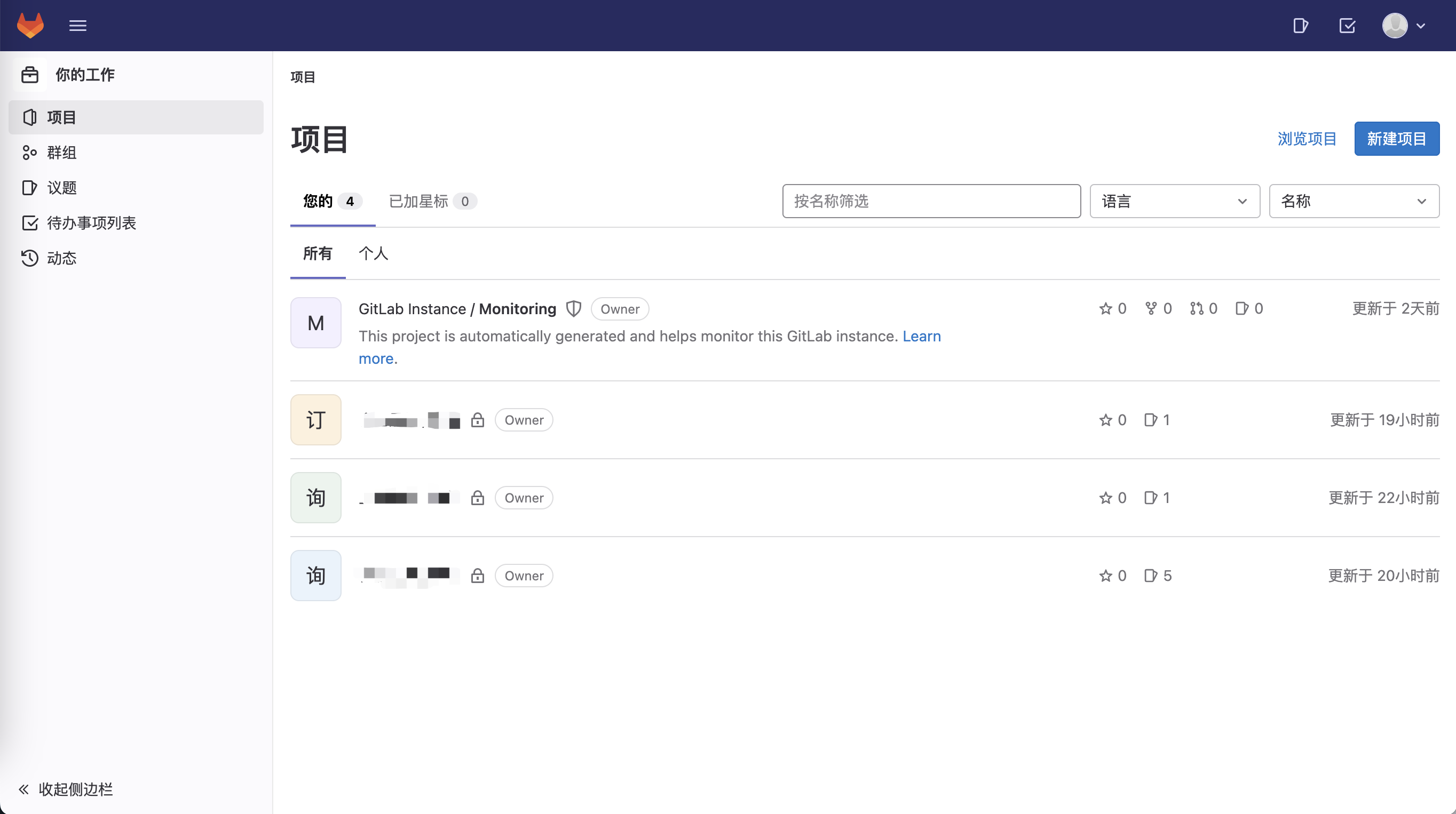Open the user avatar menu
The width and height of the screenshot is (1456, 814).
click(1404, 26)
